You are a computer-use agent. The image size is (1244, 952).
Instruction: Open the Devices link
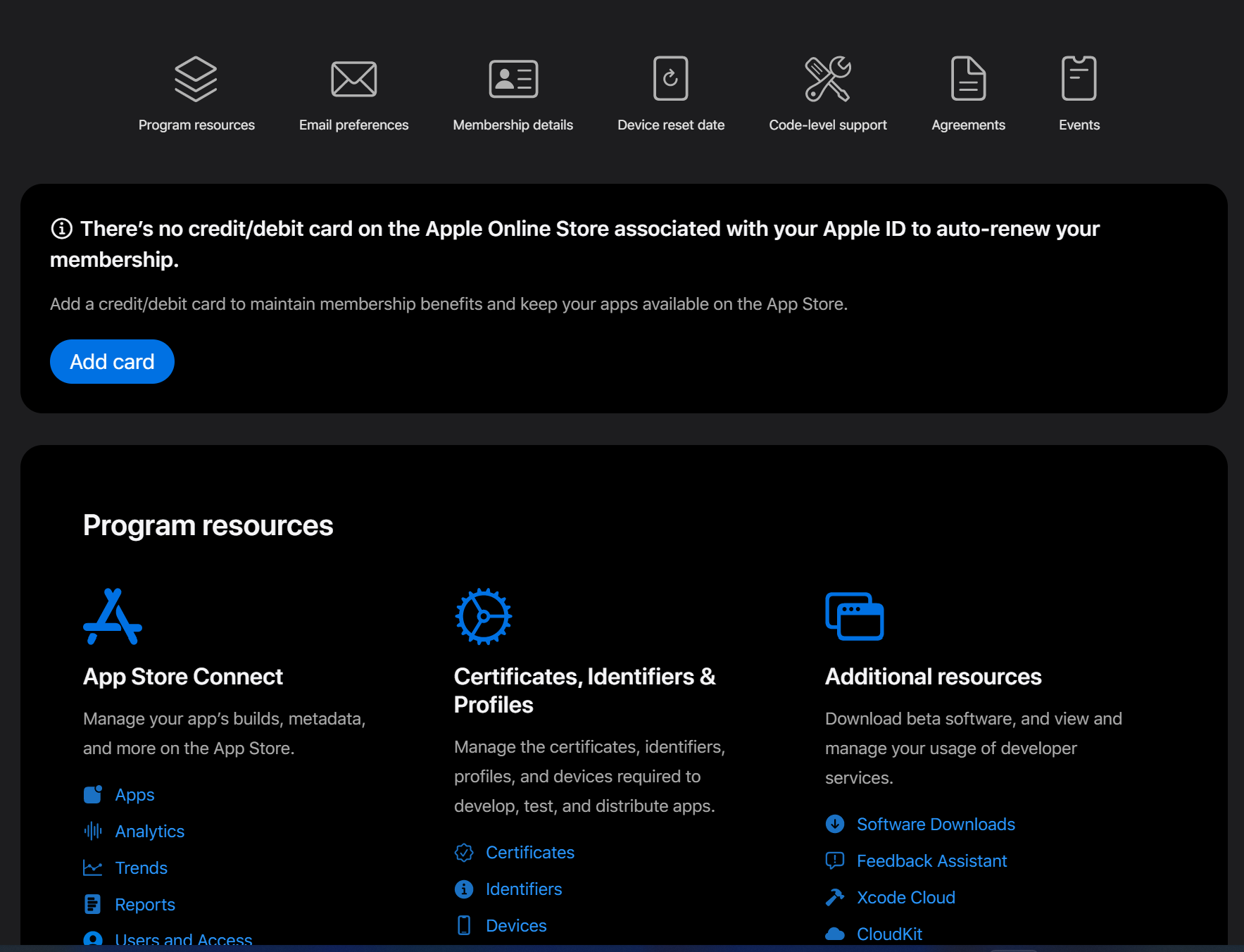click(x=516, y=925)
